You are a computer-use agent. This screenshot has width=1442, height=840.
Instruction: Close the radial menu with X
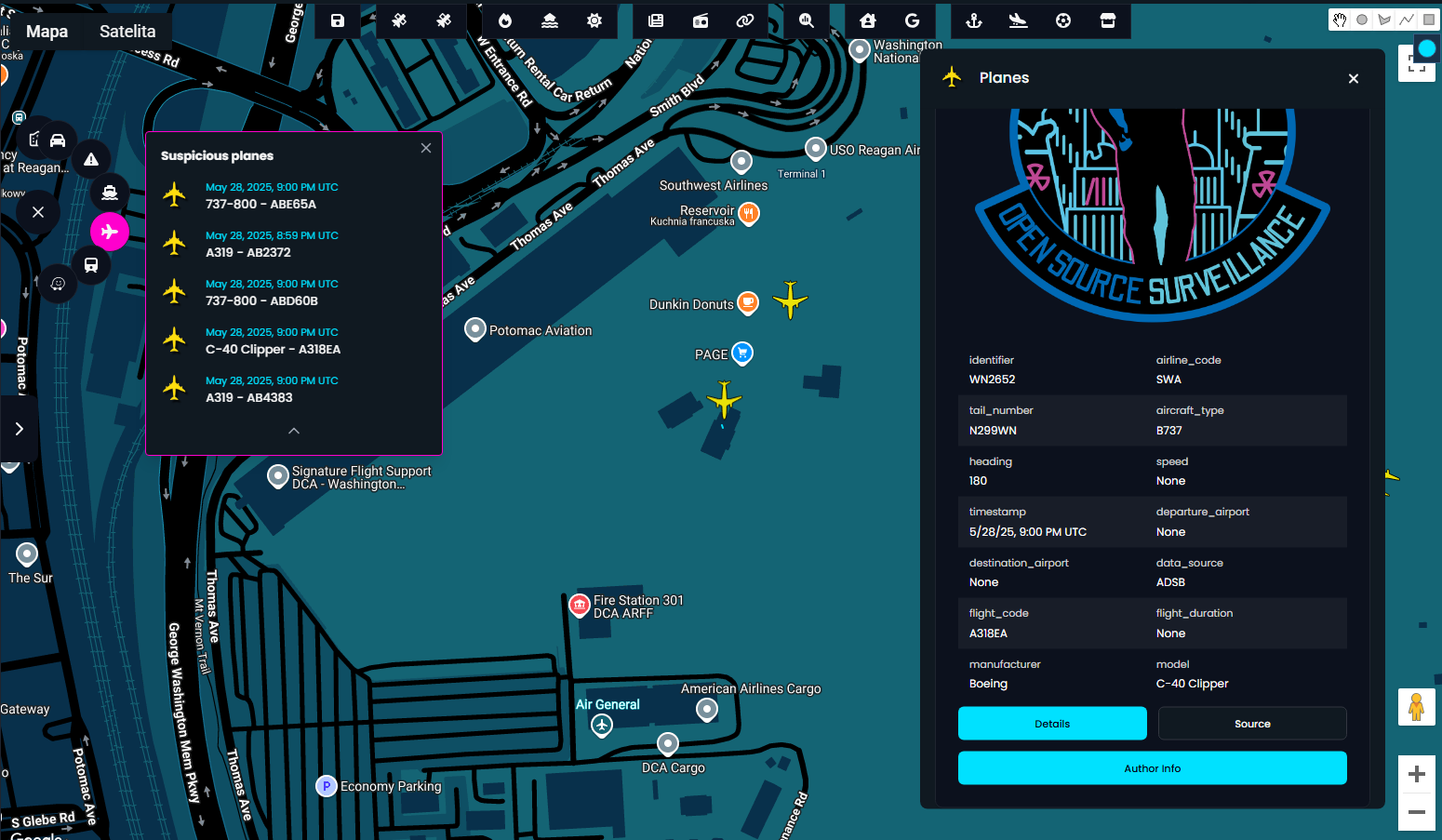(x=38, y=212)
